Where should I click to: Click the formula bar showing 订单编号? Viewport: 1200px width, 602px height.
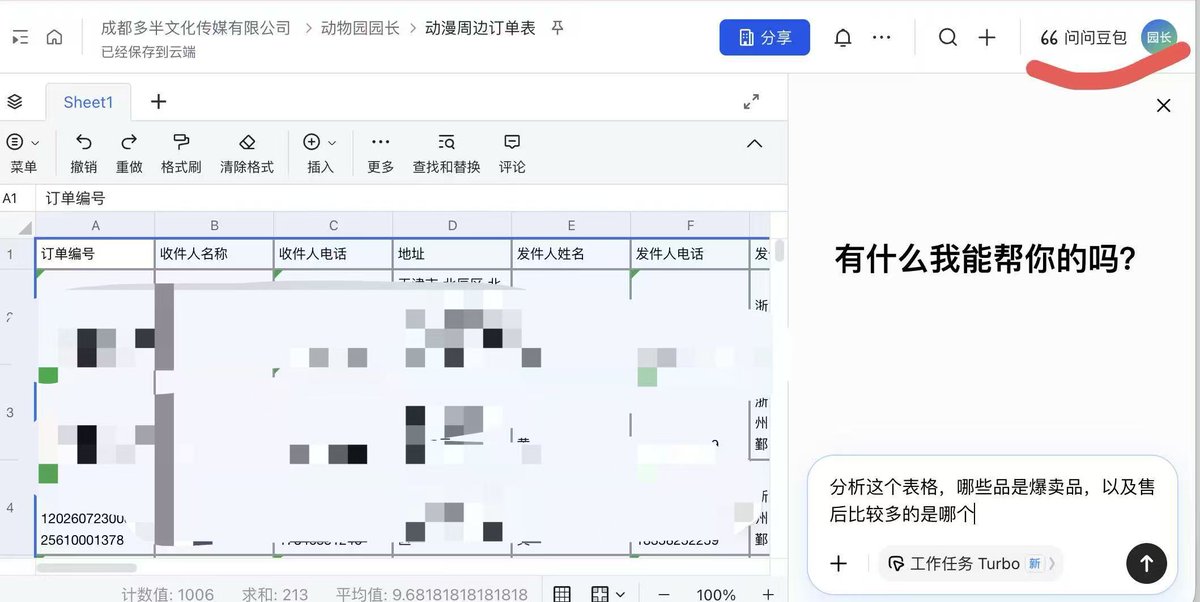410,198
